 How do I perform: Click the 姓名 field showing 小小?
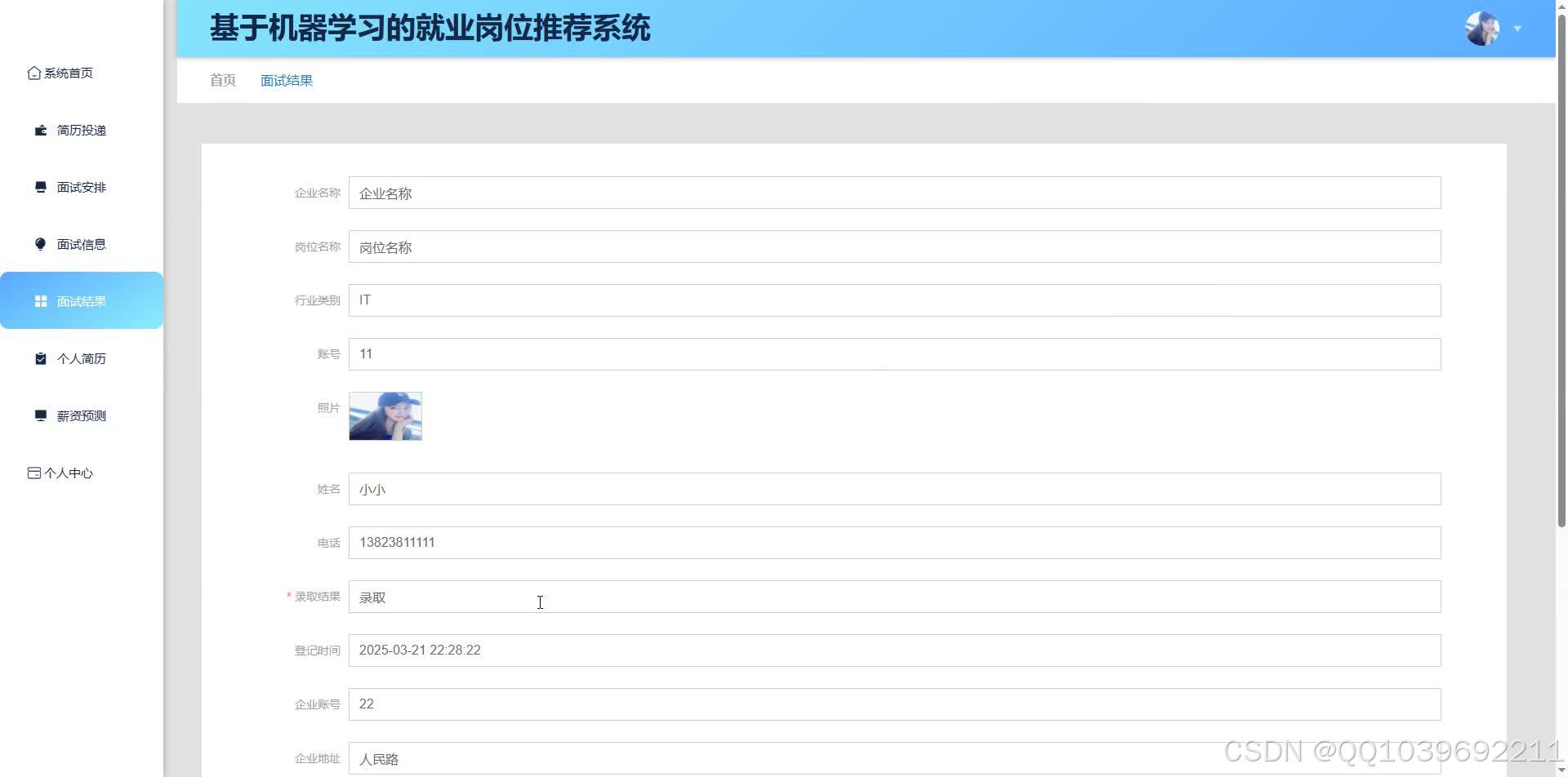click(x=894, y=489)
